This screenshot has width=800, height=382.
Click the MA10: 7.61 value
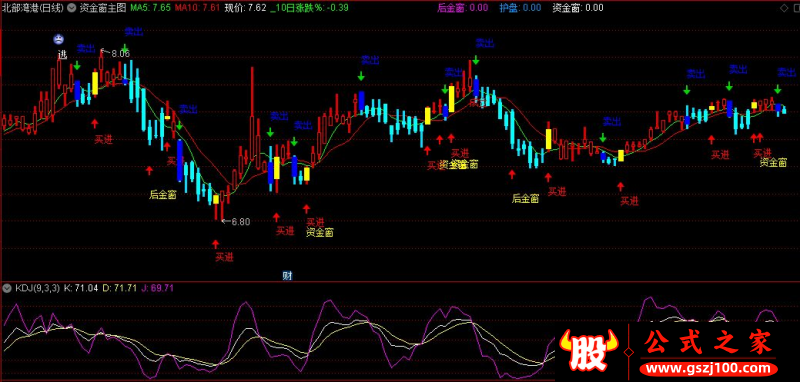pos(197,8)
